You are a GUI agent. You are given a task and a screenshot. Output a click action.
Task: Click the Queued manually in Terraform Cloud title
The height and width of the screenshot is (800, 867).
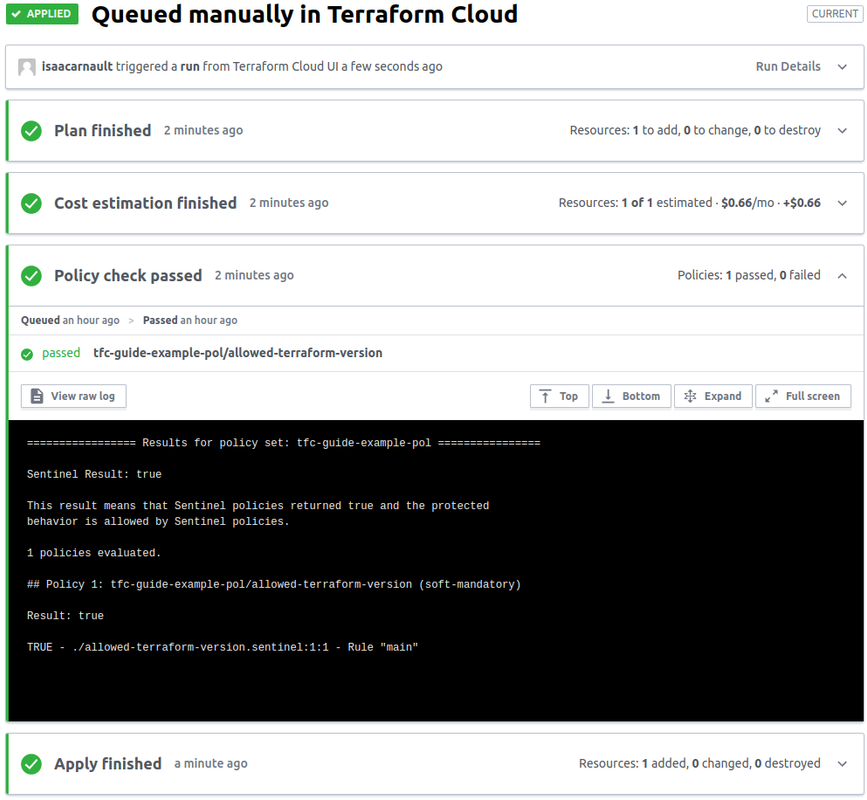click(x=305, y=14)
